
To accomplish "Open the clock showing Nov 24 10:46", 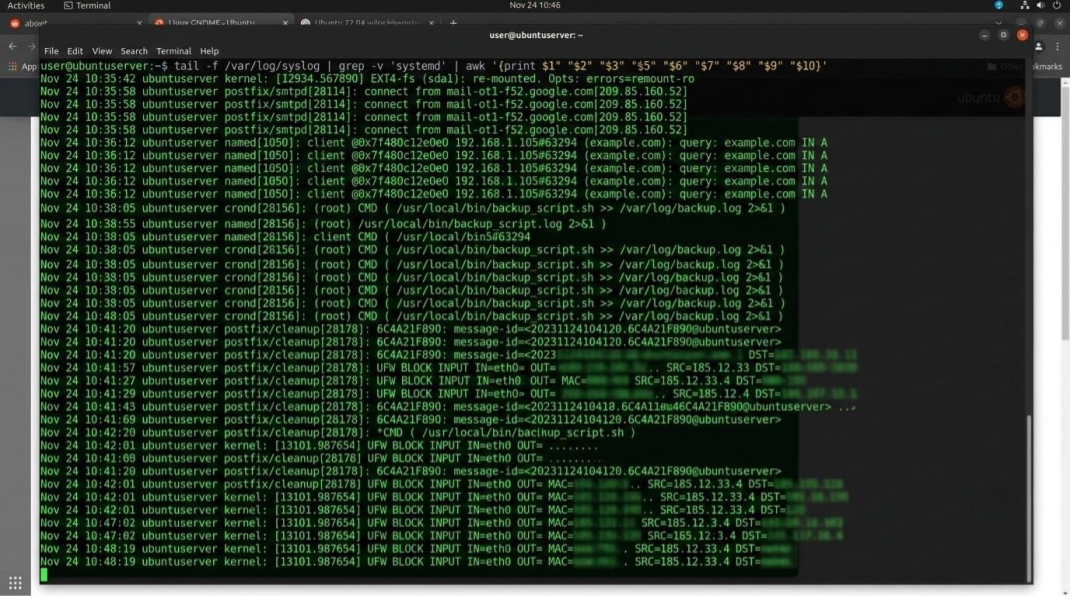I will point(534,6).
